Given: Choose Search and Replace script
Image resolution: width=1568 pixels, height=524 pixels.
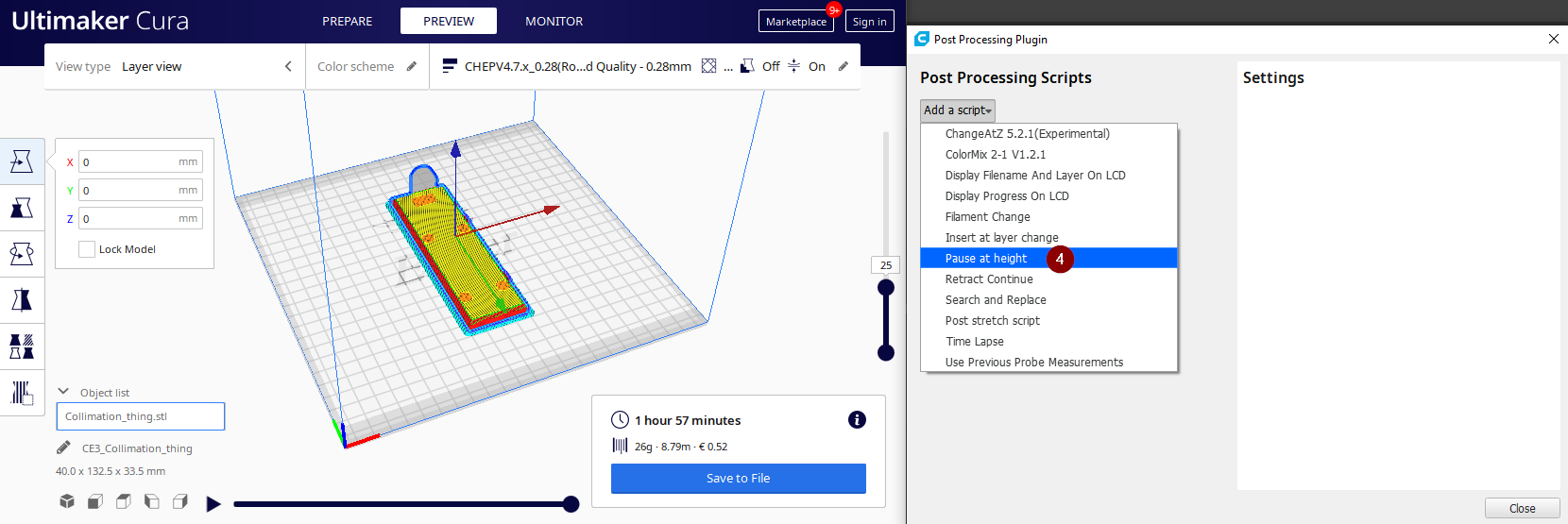Looking at the screenshot, I should [1049, 300].
